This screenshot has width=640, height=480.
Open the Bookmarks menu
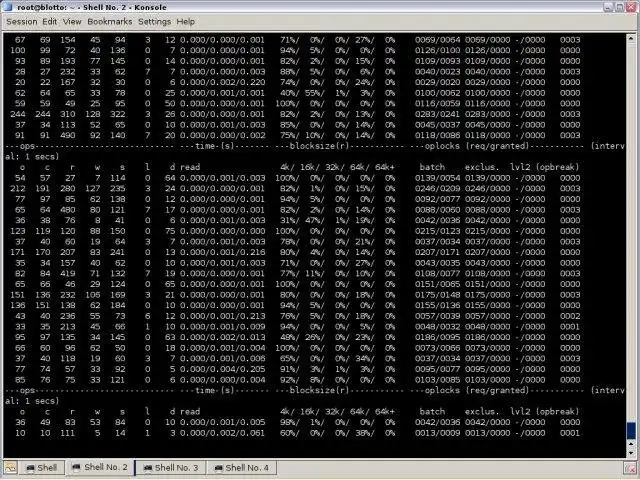[x=110, y=22]
